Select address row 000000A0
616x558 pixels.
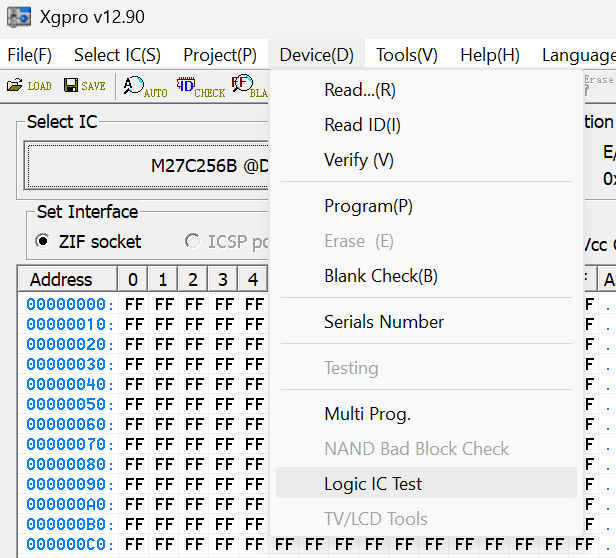[70, 505]
